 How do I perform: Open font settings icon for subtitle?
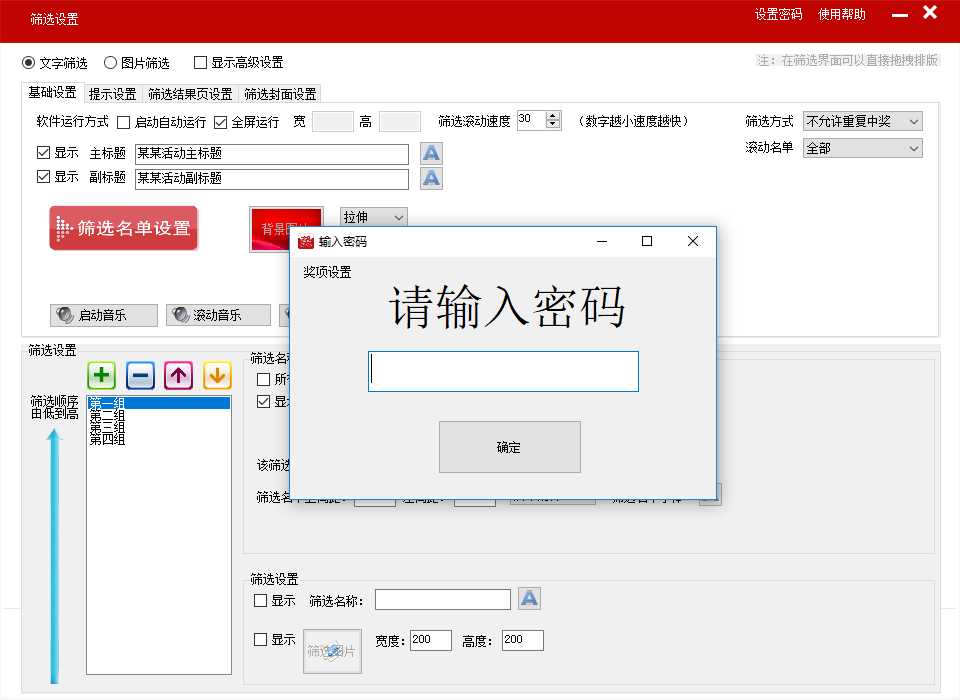pyautogui.click(x=431, y=178)
